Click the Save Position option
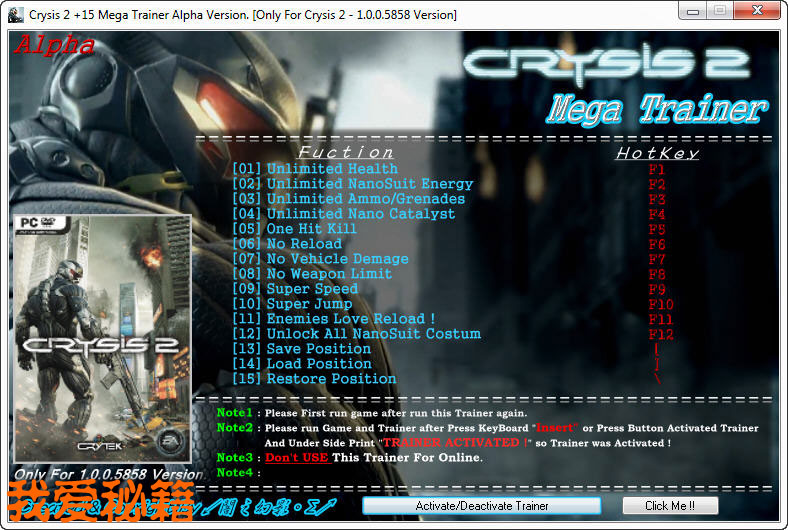Screen dimensions: 788x530 tap(302, 349)
